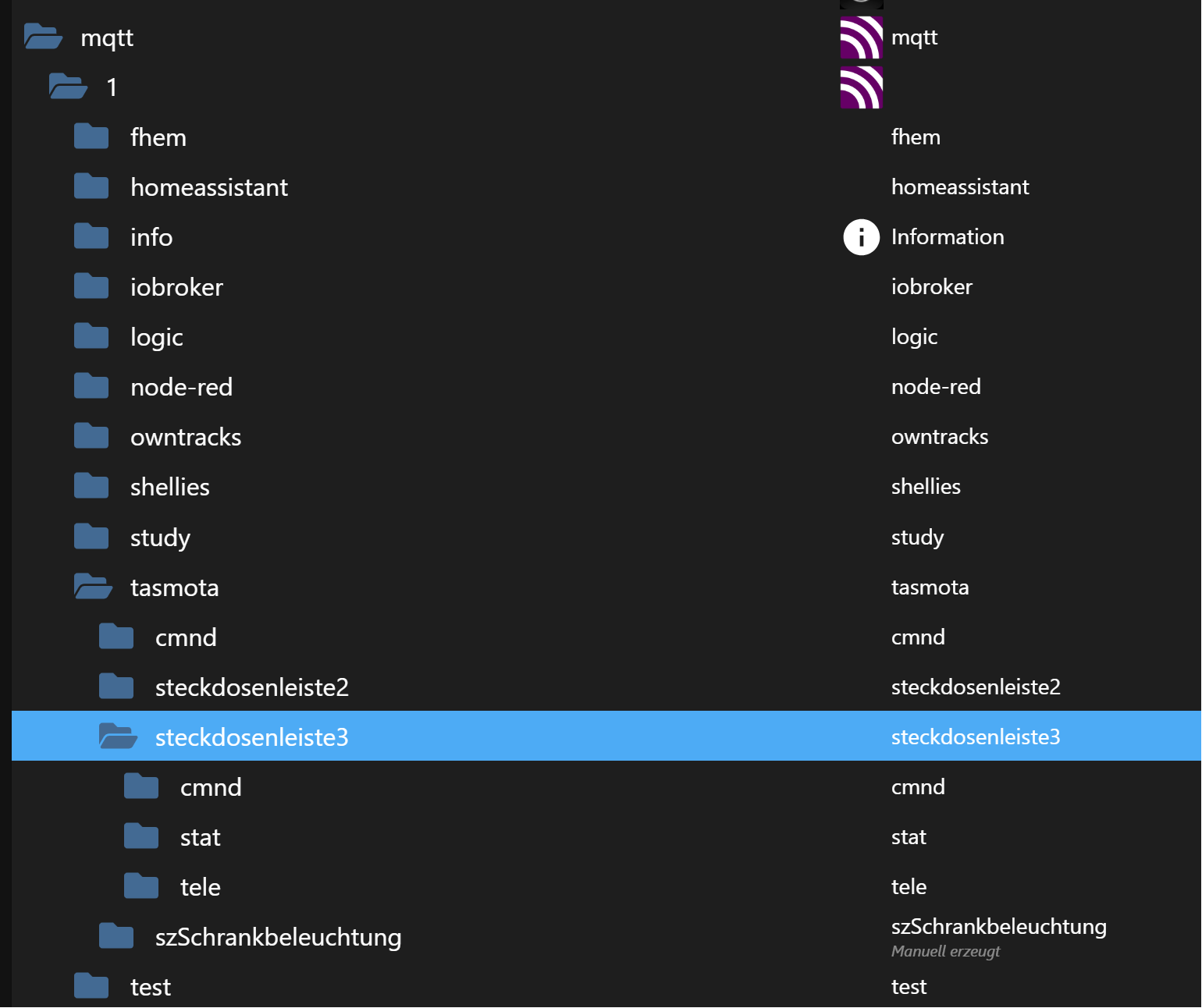Viewport: 1202px width, 1008px height.
Task: Select the iobroker tree entry
Action: [176, 287]
